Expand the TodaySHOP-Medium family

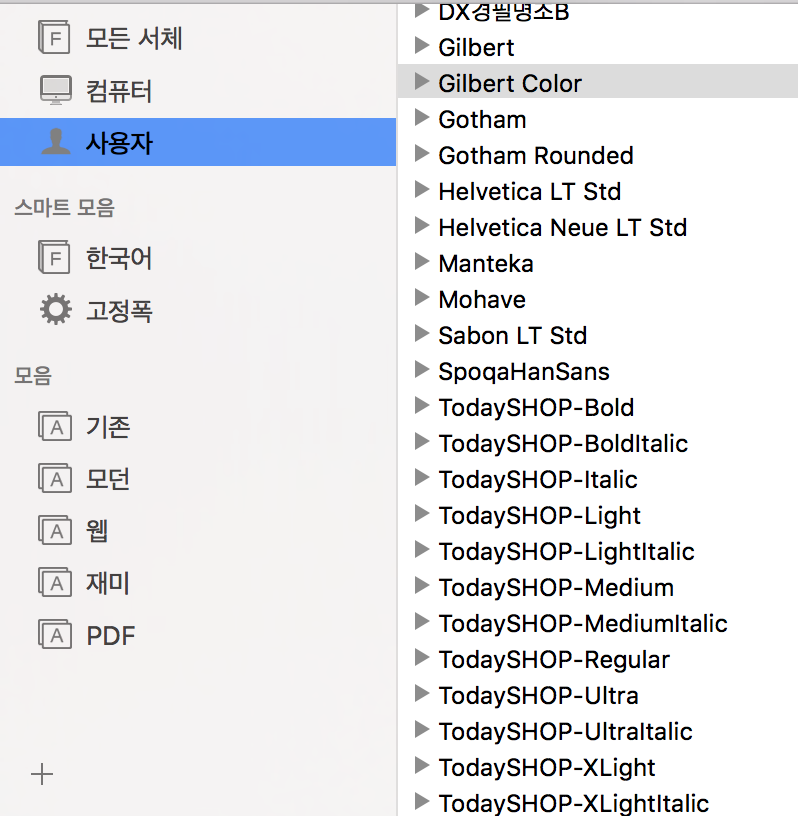click(422, 585)
